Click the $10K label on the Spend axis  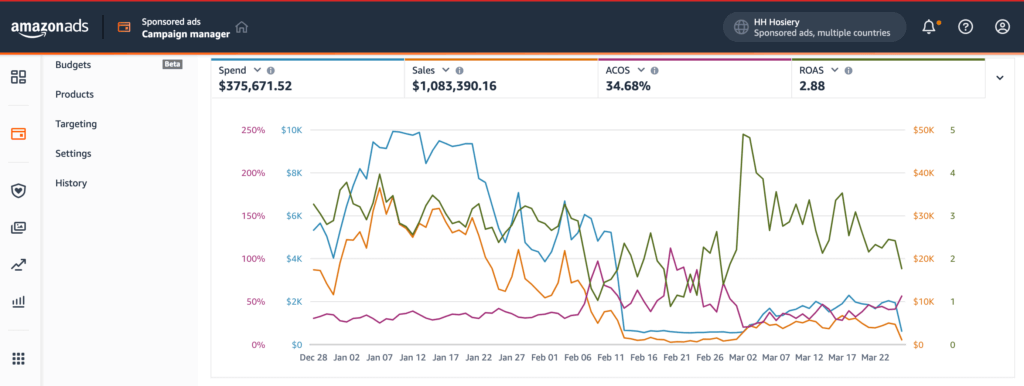292,130
